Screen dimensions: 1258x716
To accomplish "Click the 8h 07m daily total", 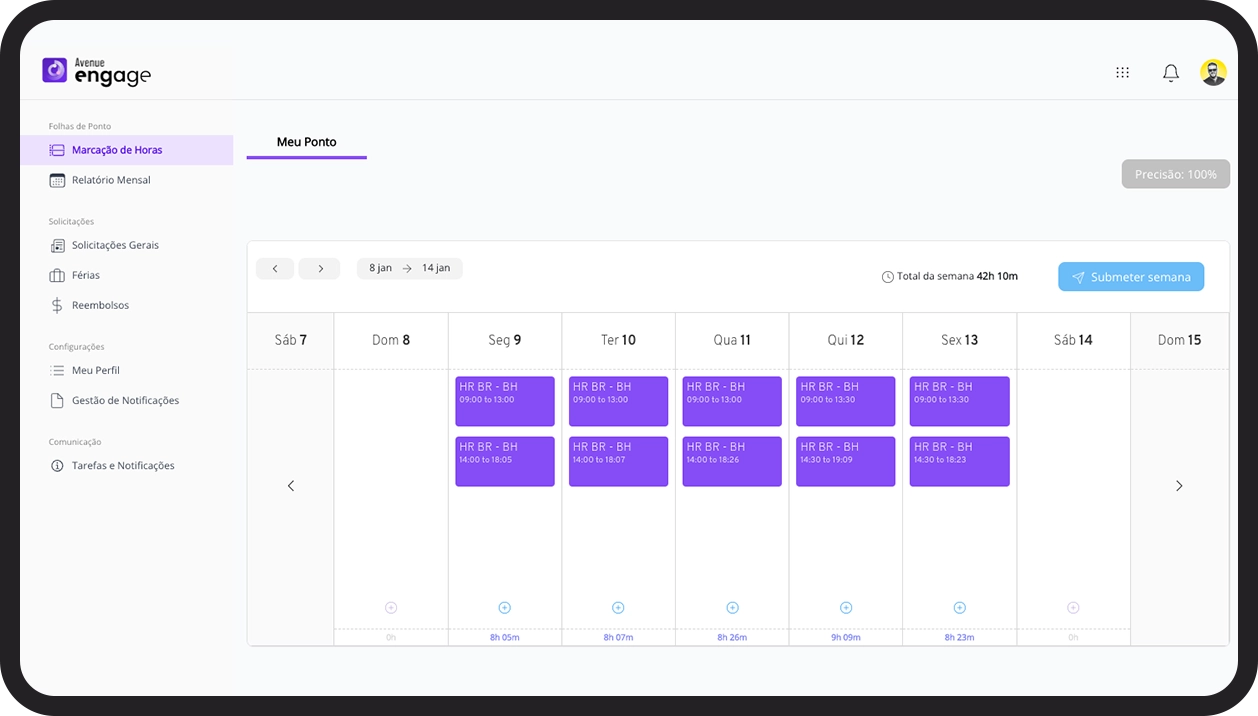I will click(x=618, y=637).
